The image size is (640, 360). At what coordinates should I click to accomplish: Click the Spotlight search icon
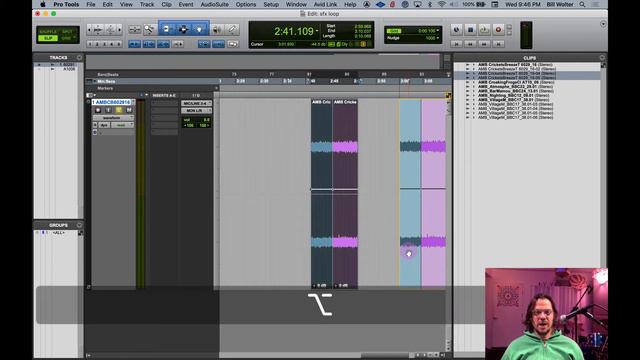582,4
